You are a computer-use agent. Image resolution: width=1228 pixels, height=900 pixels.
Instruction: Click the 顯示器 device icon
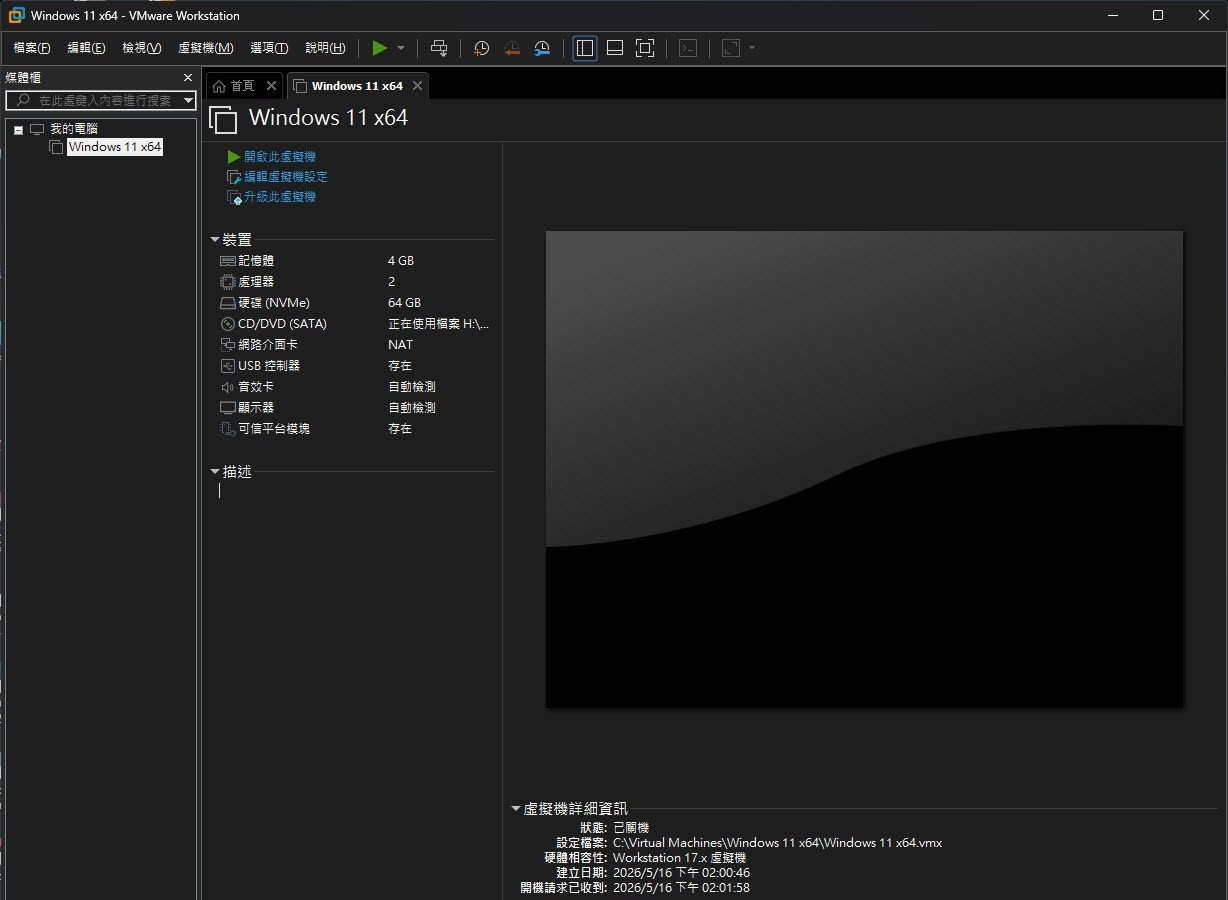pos(228,408)
